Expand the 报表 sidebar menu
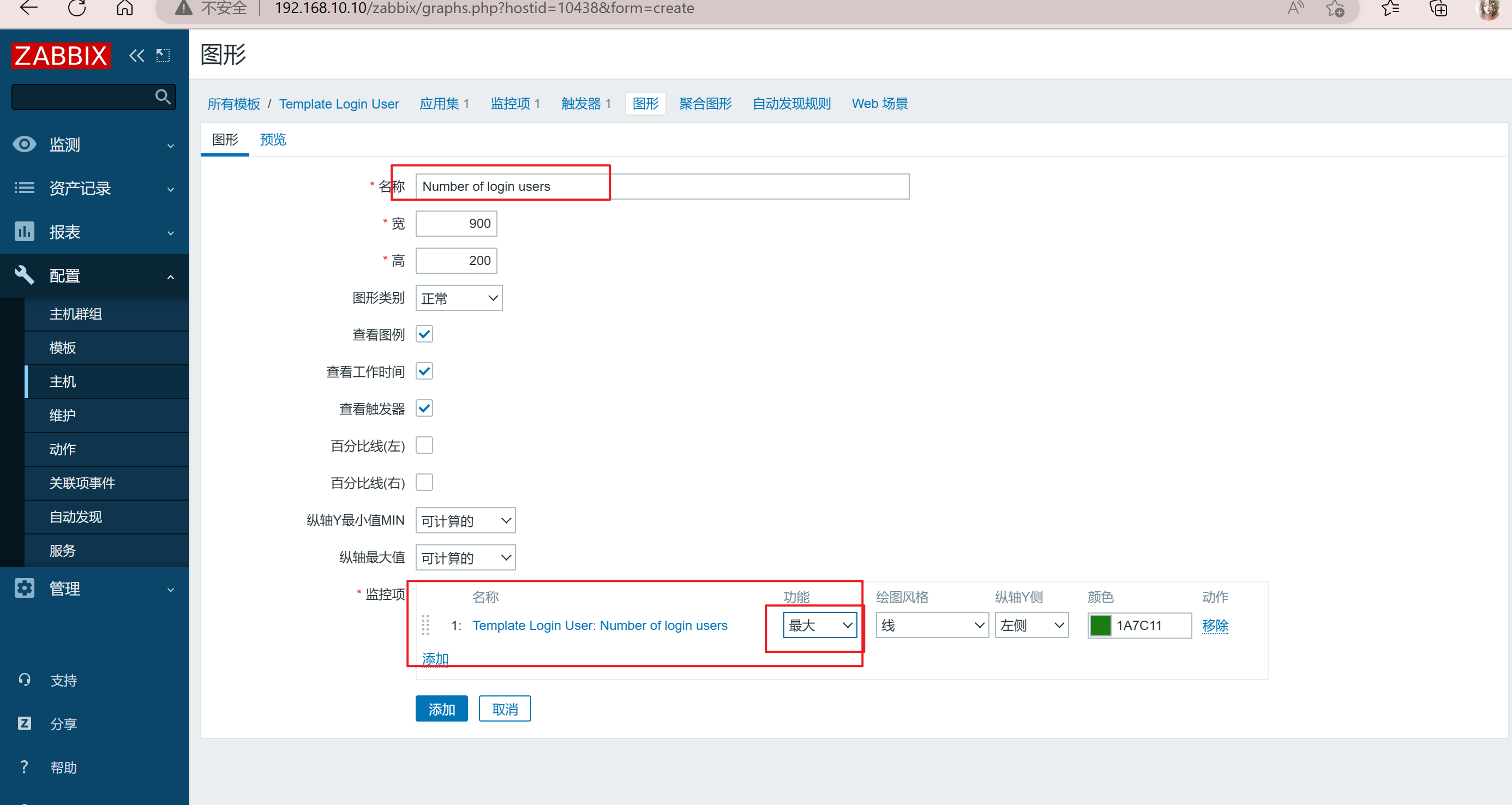 tap(94, 231)
